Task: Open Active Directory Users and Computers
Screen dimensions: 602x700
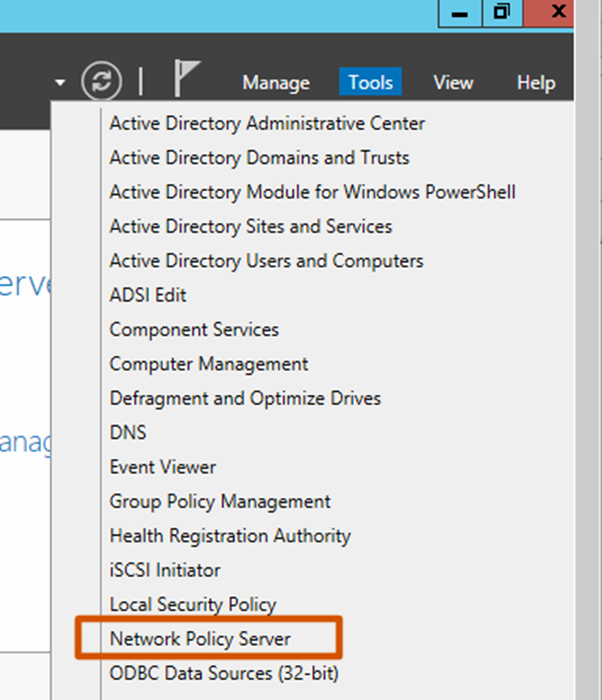Action: [x=266, y=261]
